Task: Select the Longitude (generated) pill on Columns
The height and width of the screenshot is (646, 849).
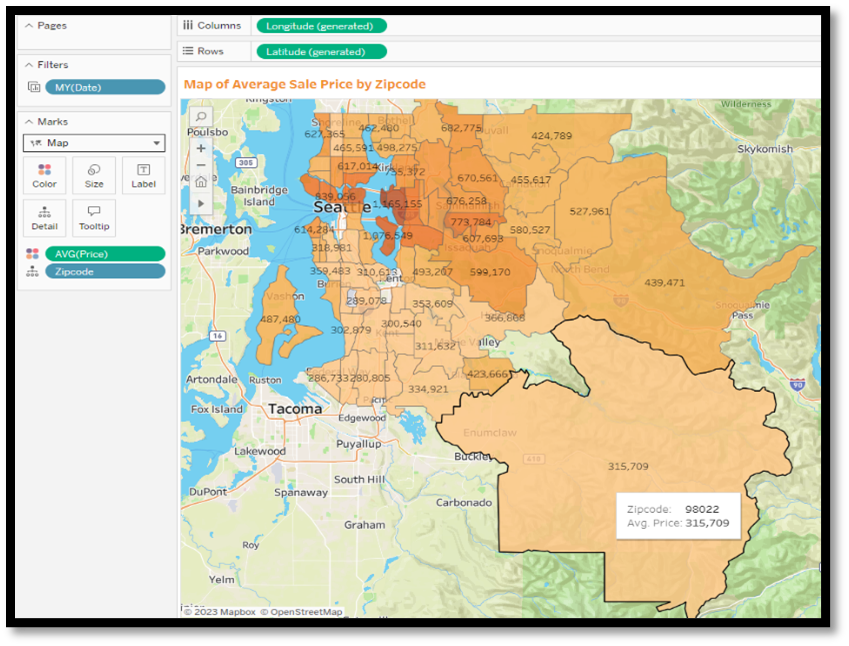Action: 318,25
